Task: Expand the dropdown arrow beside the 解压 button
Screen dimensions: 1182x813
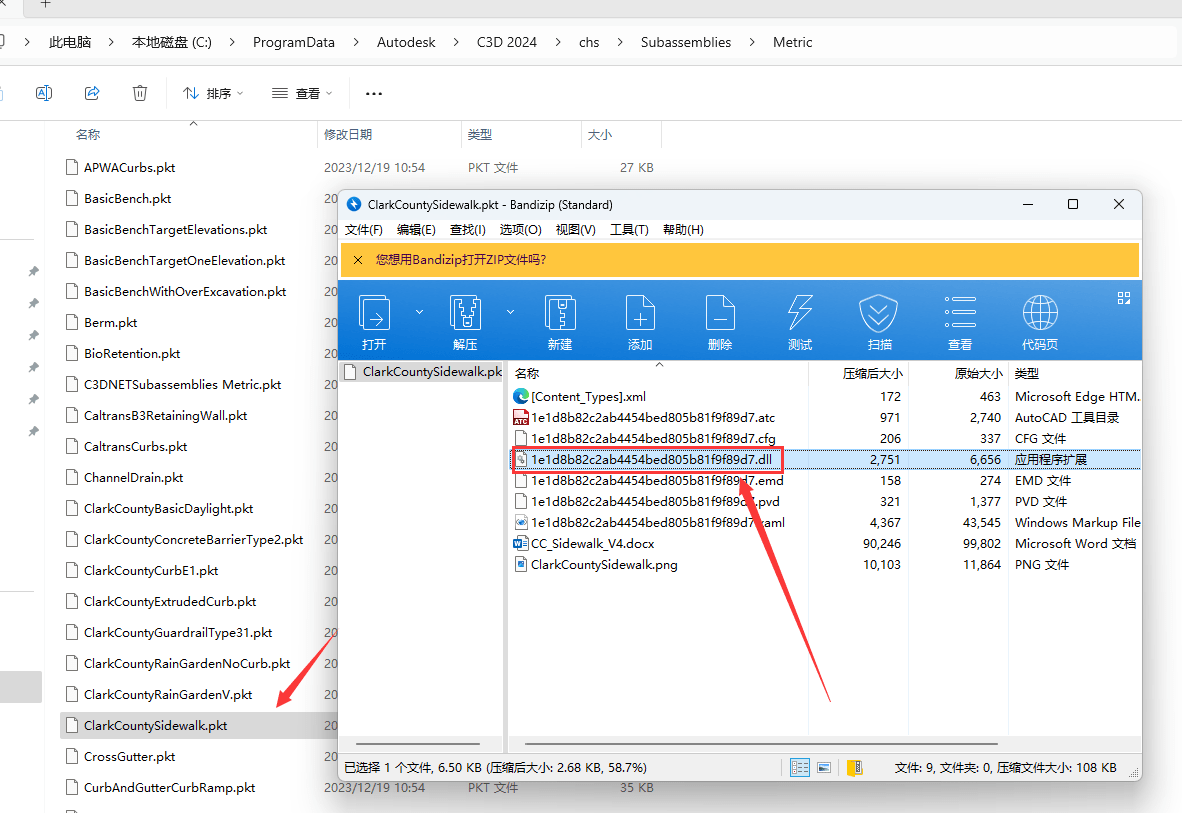Action: click(511, 311)
